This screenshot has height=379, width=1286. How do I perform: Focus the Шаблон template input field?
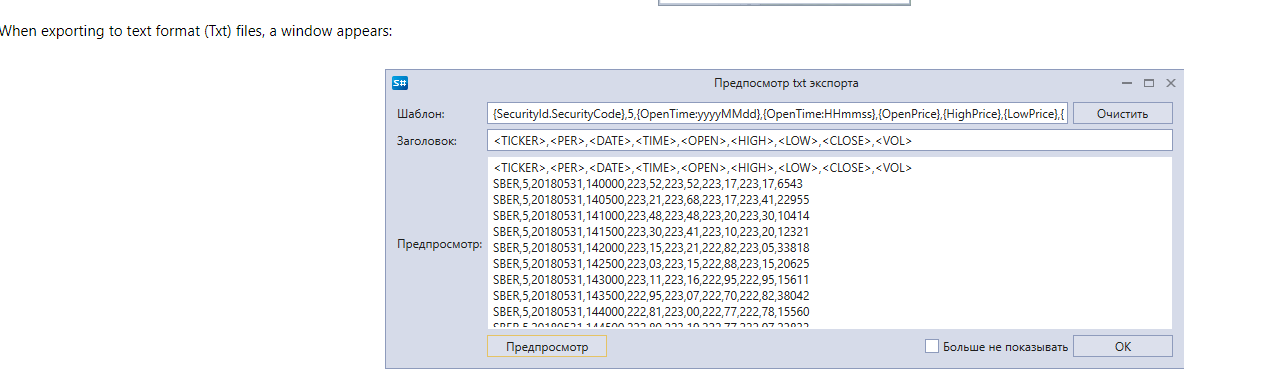[x=778, y=114]
